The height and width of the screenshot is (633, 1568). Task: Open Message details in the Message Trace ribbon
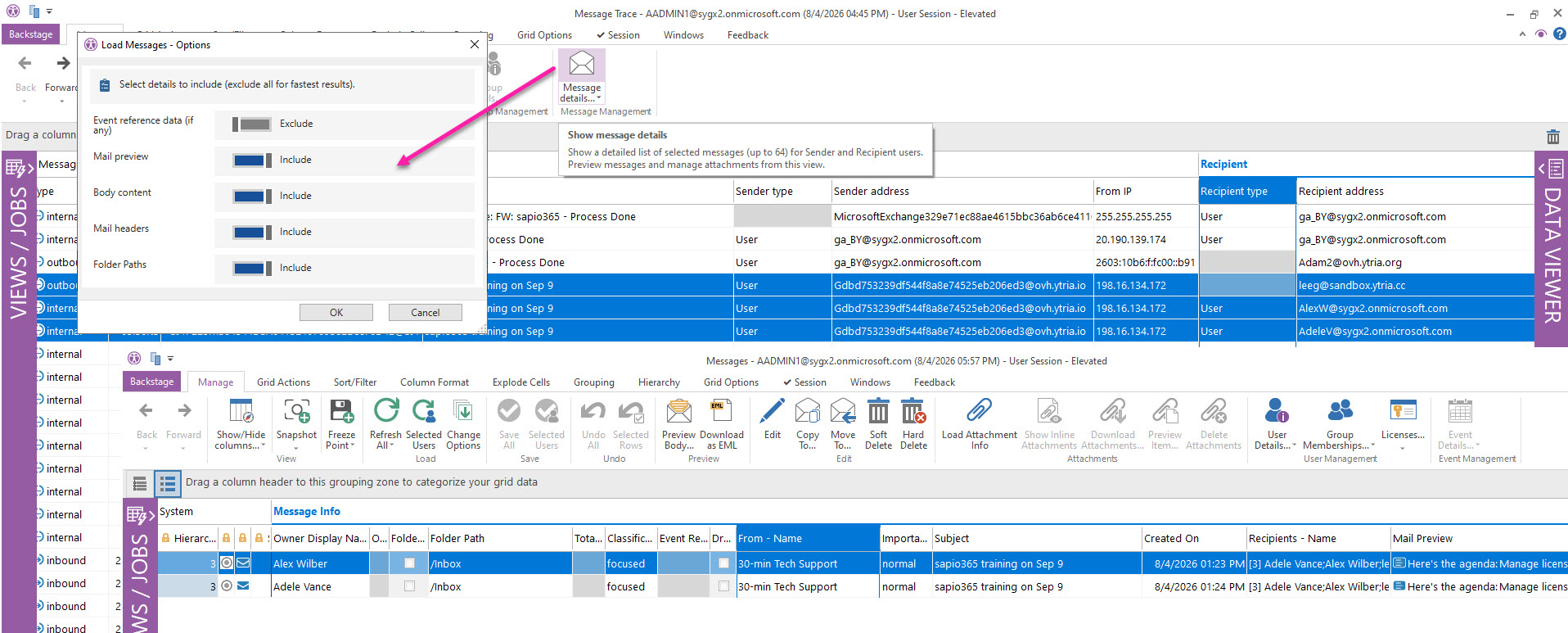click(x=582, y=75)
